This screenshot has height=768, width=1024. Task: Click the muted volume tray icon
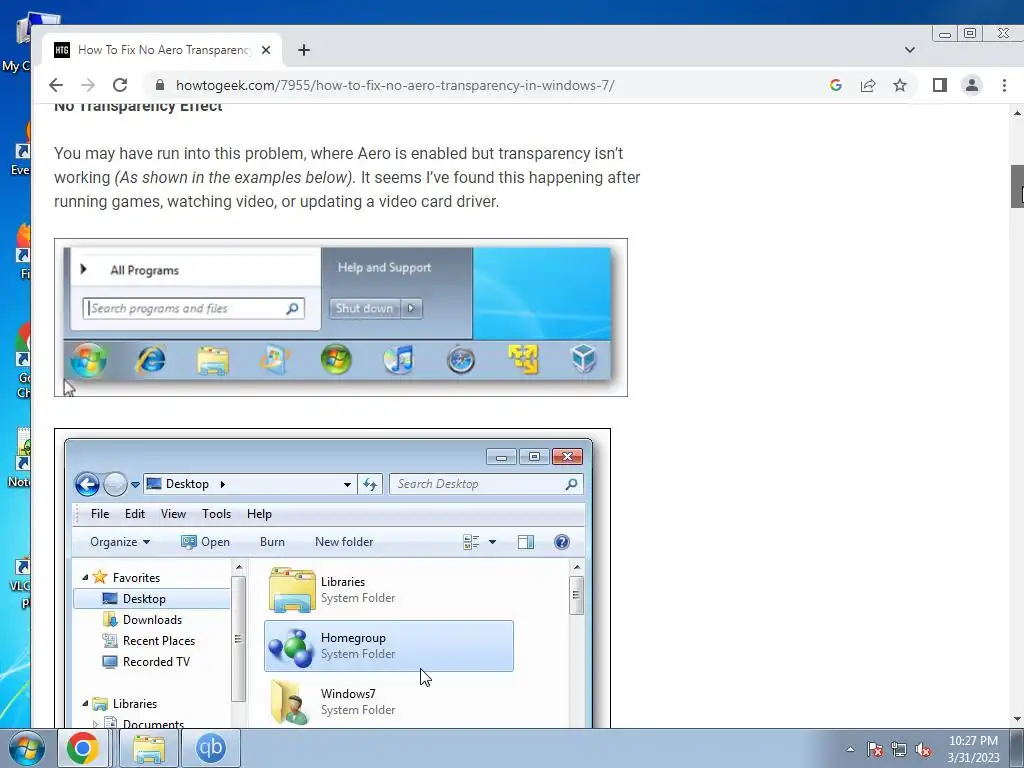(923, 749)
